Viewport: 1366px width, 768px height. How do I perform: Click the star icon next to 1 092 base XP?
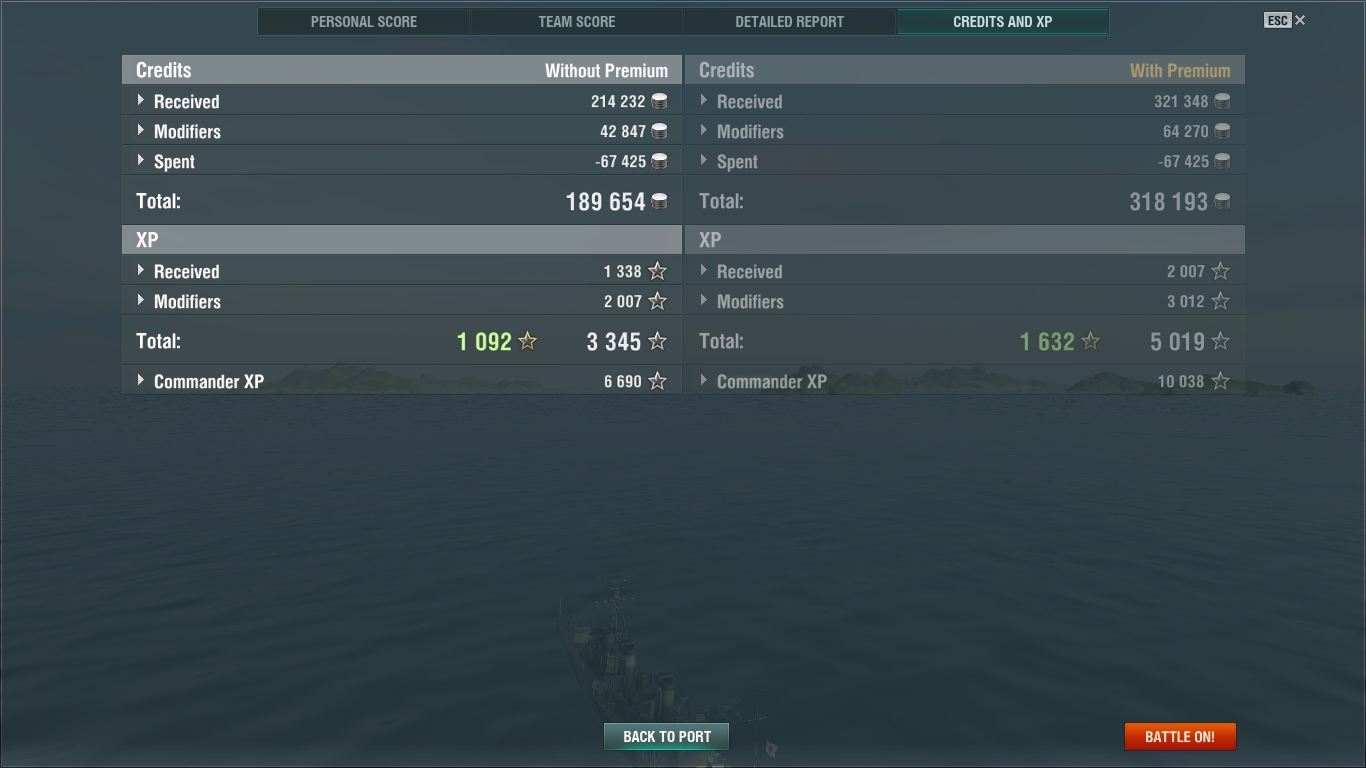coord(528,341)
